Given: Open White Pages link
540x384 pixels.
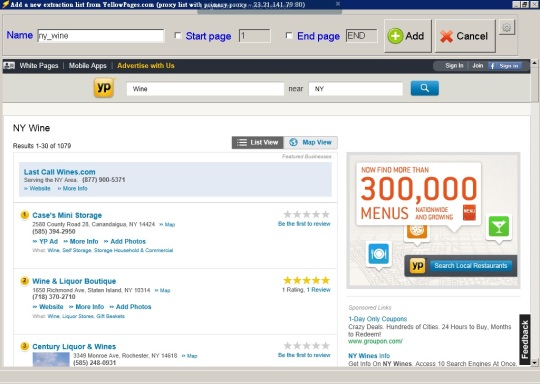Looking at the screenshot, I should pos(39,65).
